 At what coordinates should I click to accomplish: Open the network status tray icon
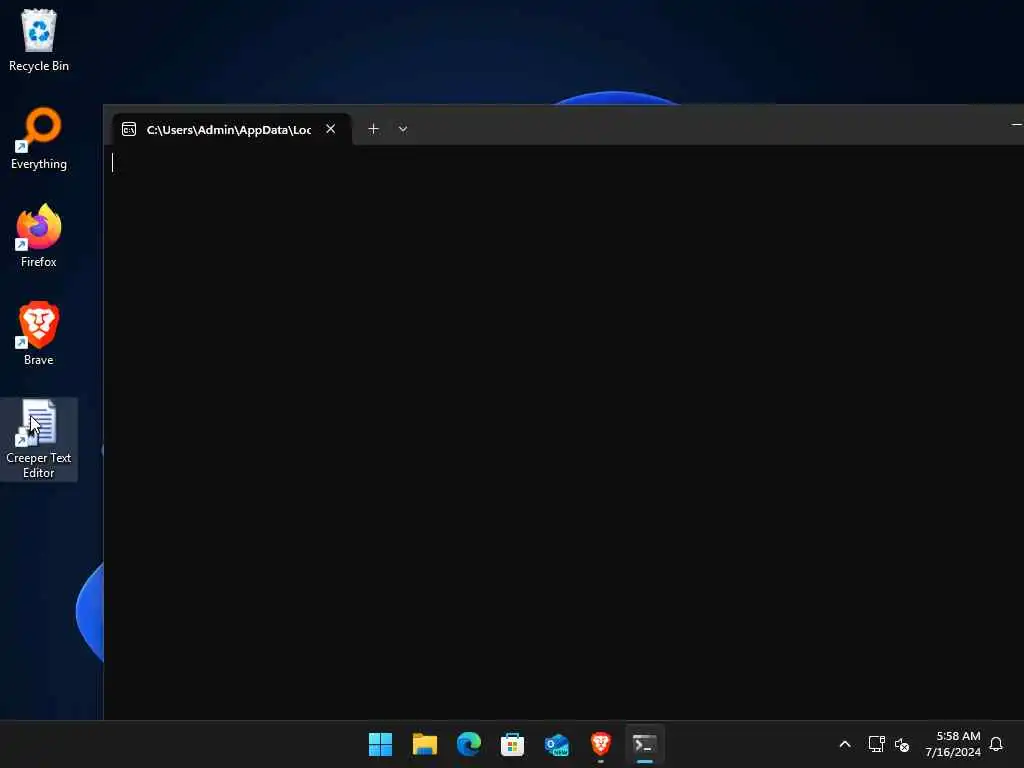click(x=876, y=744)
